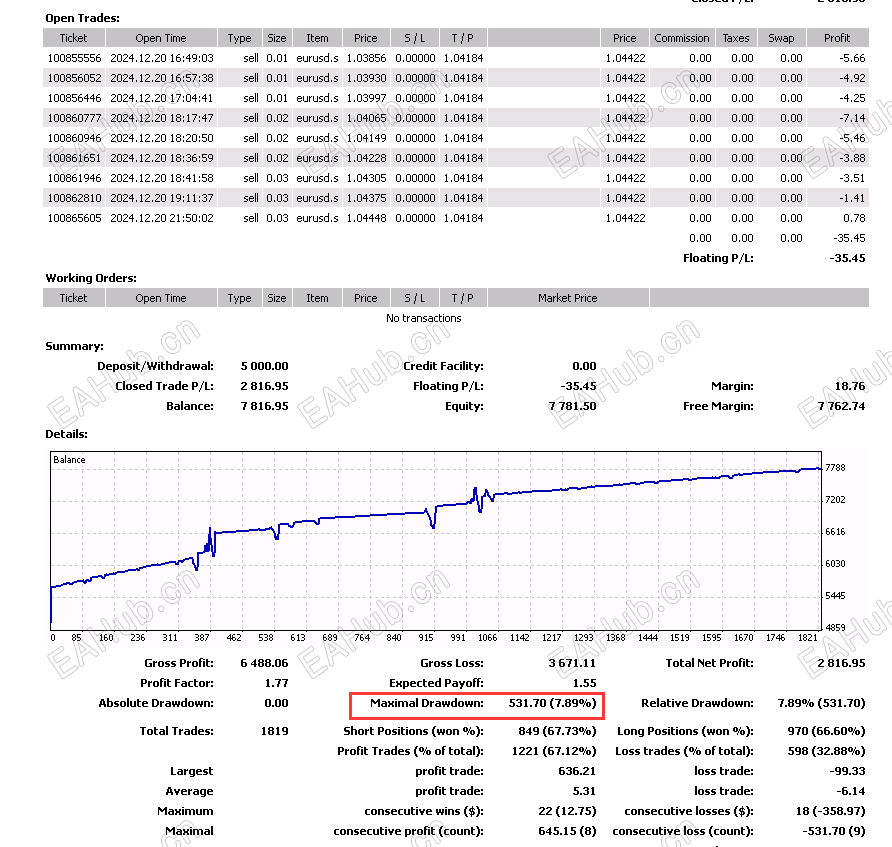The image size is (892, 847).
Task: Click ticket number 100856446
Action: pyautogui.click(x=74, y=98)
